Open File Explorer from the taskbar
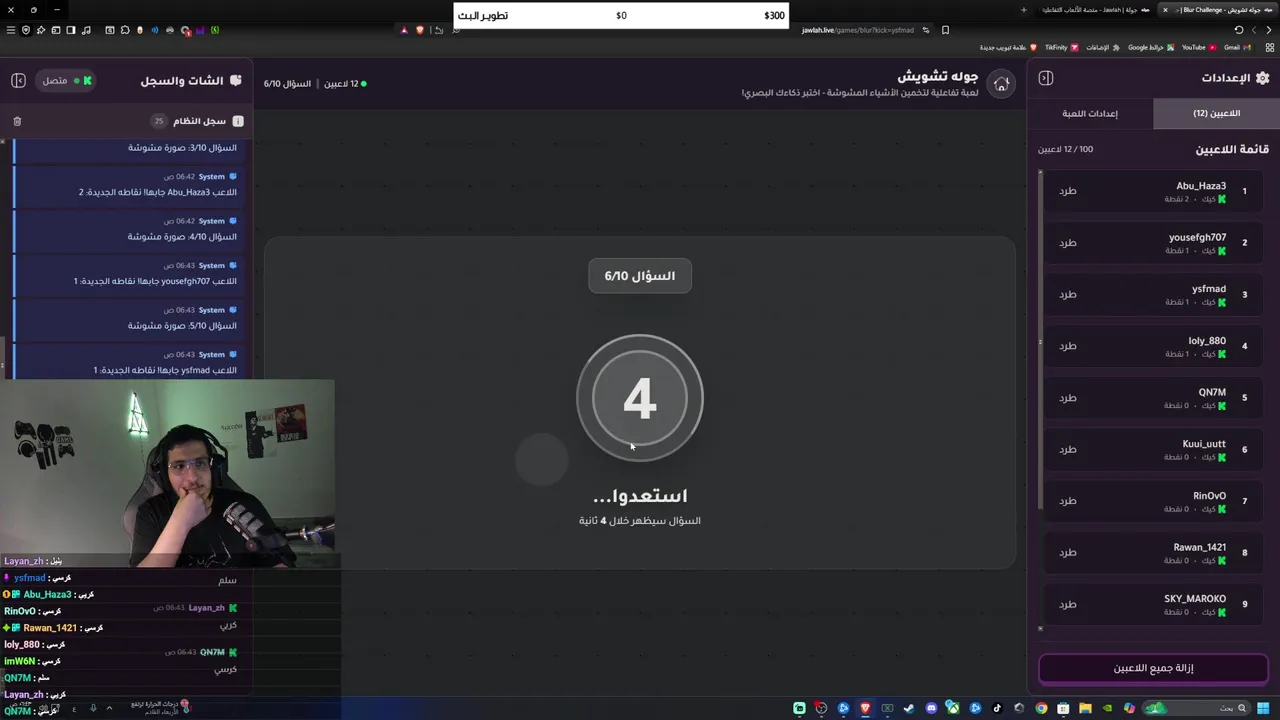The height and width of the screenshot is (720, 1280). point(1085,708)
